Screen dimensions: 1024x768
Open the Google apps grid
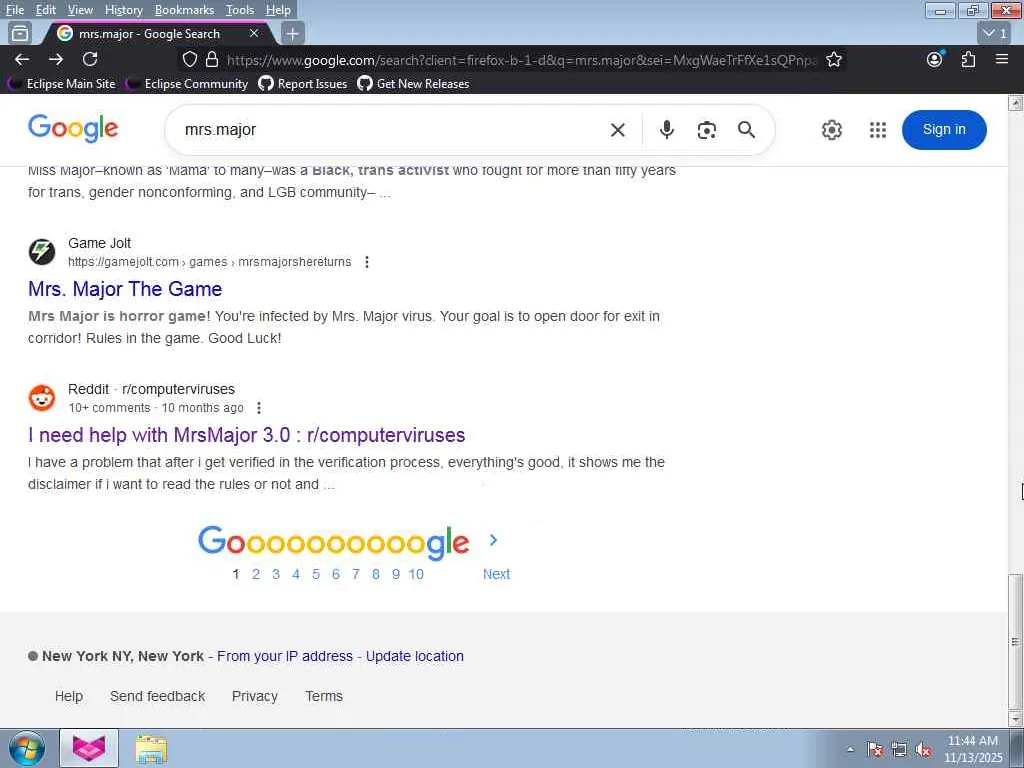click(x=878, y=130)
